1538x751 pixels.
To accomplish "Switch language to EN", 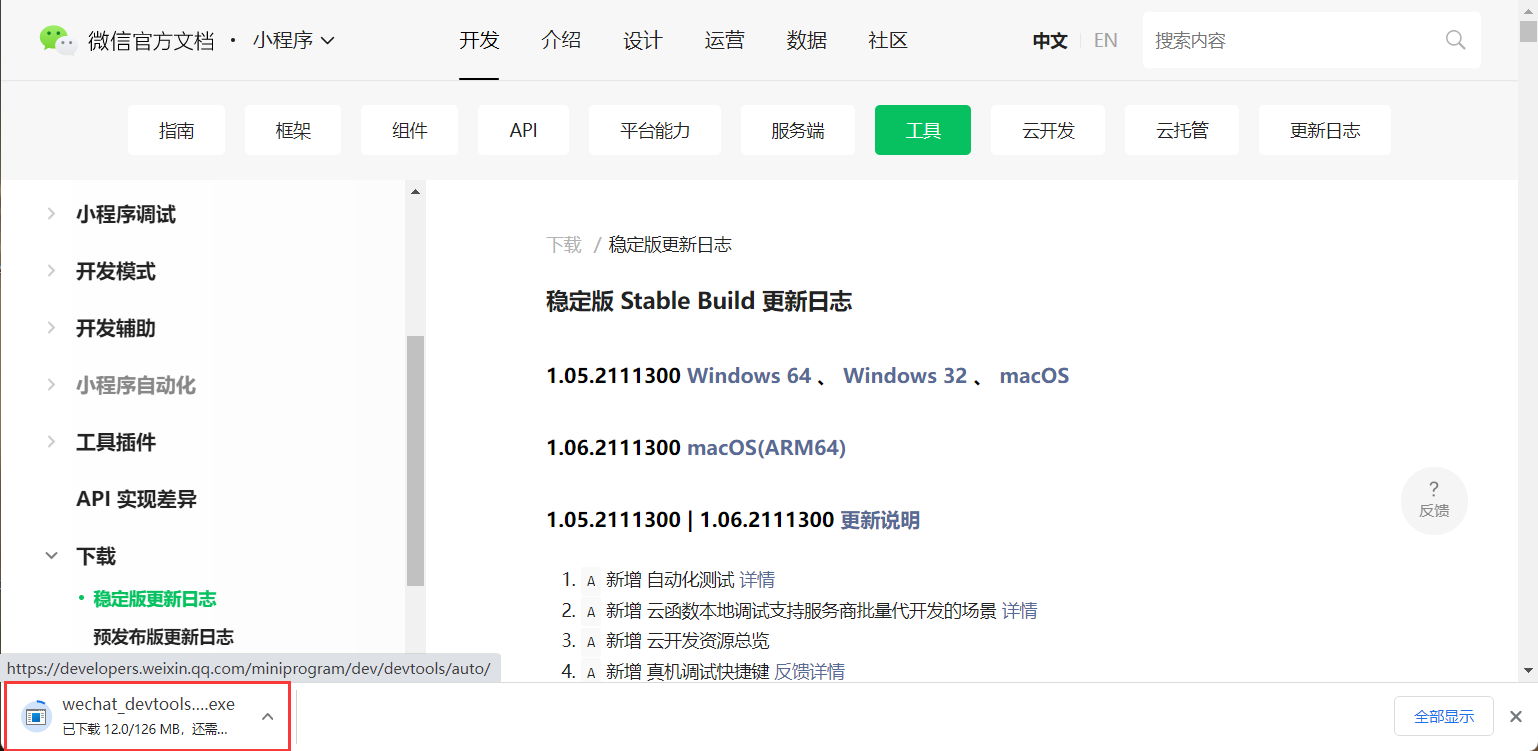I will 1105,40.
